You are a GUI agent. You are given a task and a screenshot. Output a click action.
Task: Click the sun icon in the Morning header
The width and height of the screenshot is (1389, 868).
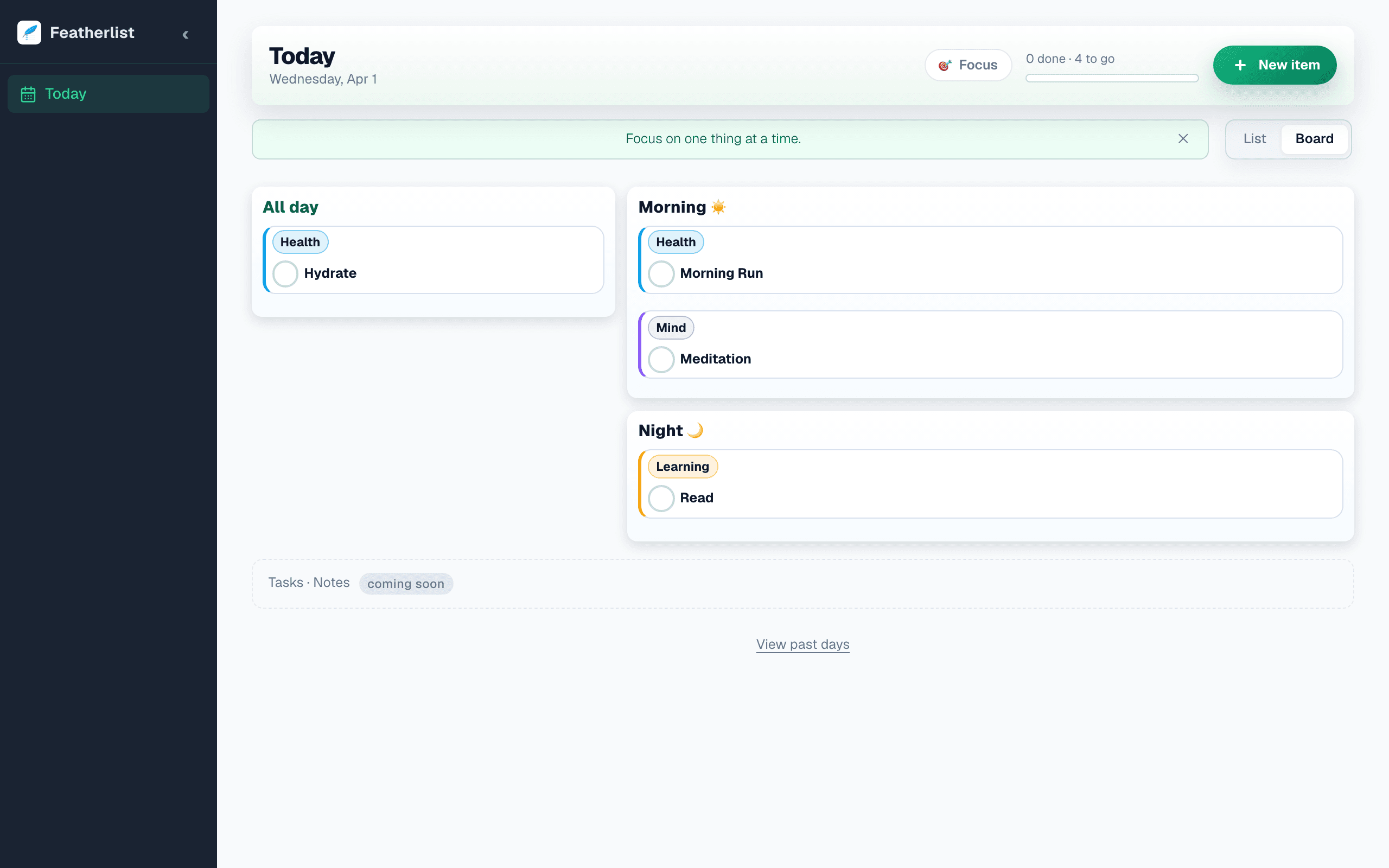[718, 207]
